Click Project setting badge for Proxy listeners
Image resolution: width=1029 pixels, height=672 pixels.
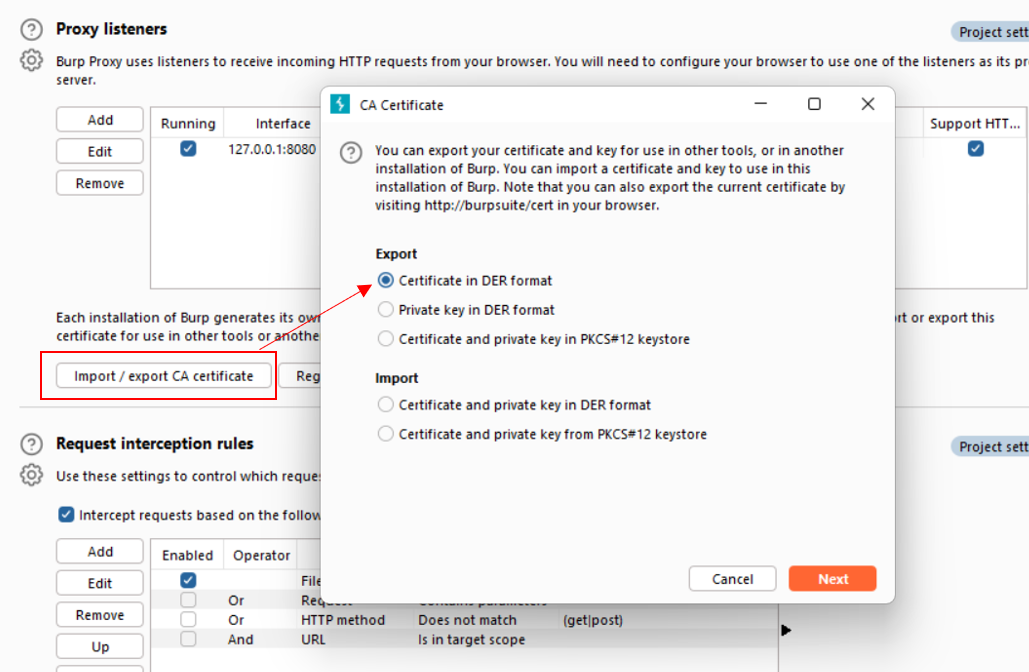click(x=990, y=32)
